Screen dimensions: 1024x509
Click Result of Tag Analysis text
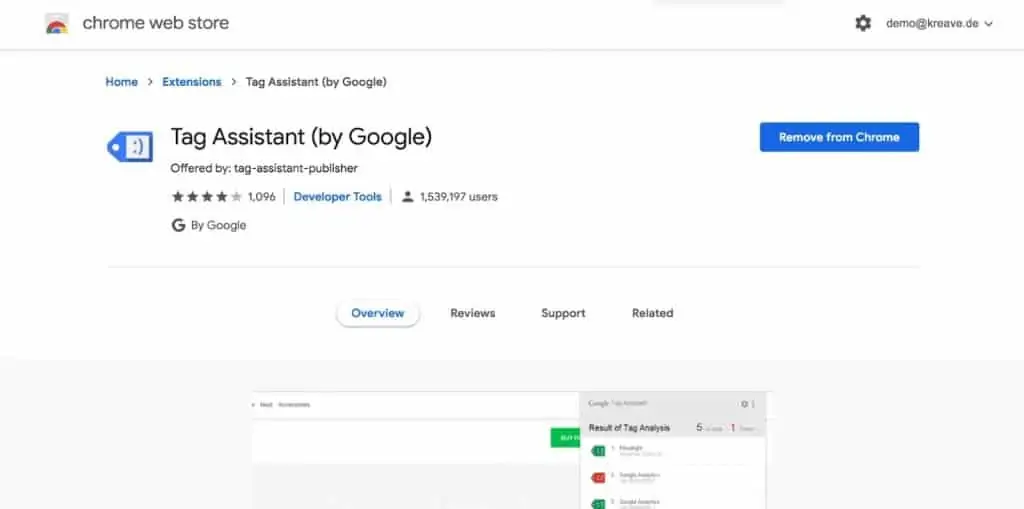click(x=629, y=428)
